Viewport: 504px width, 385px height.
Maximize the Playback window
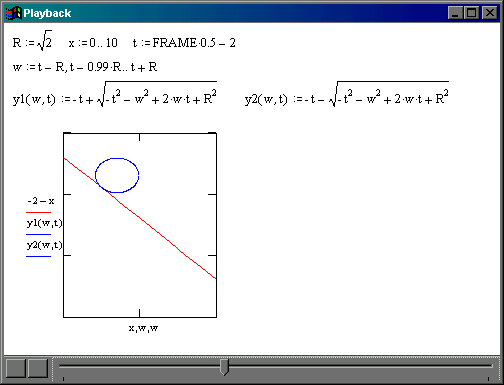tap(471, 13)
